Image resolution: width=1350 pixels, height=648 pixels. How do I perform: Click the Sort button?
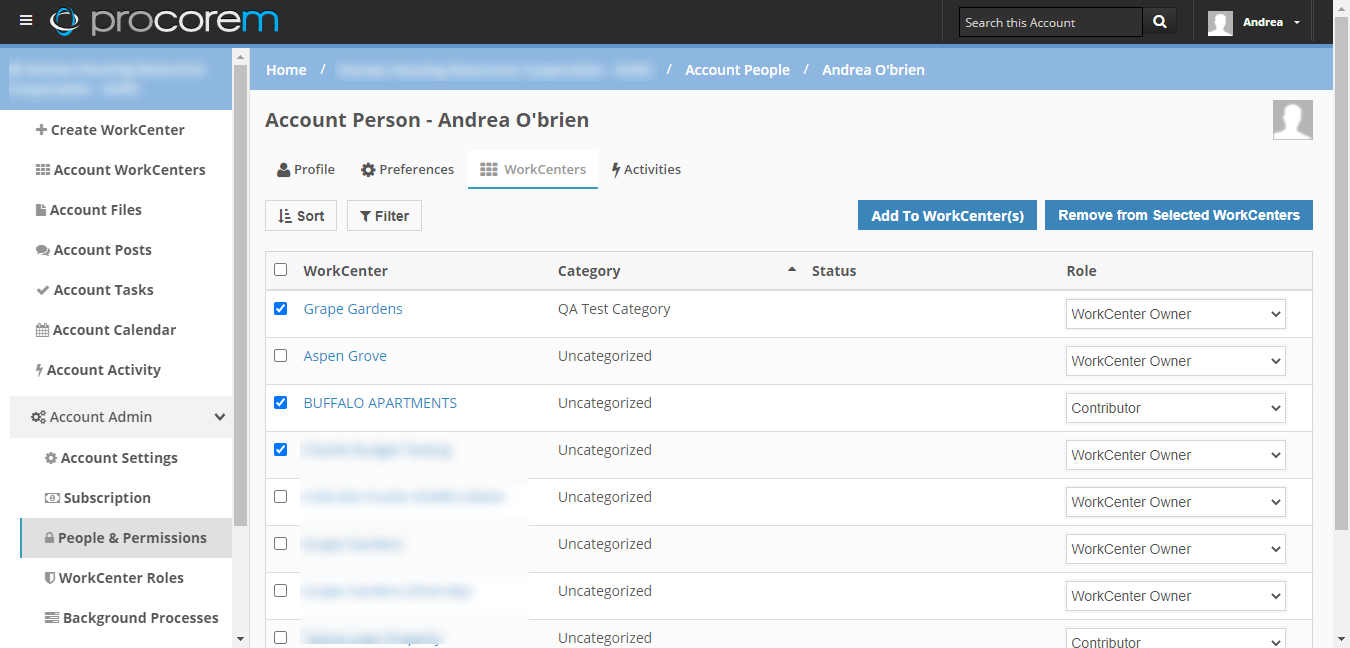pyautogui.click(x=301, y=216)
